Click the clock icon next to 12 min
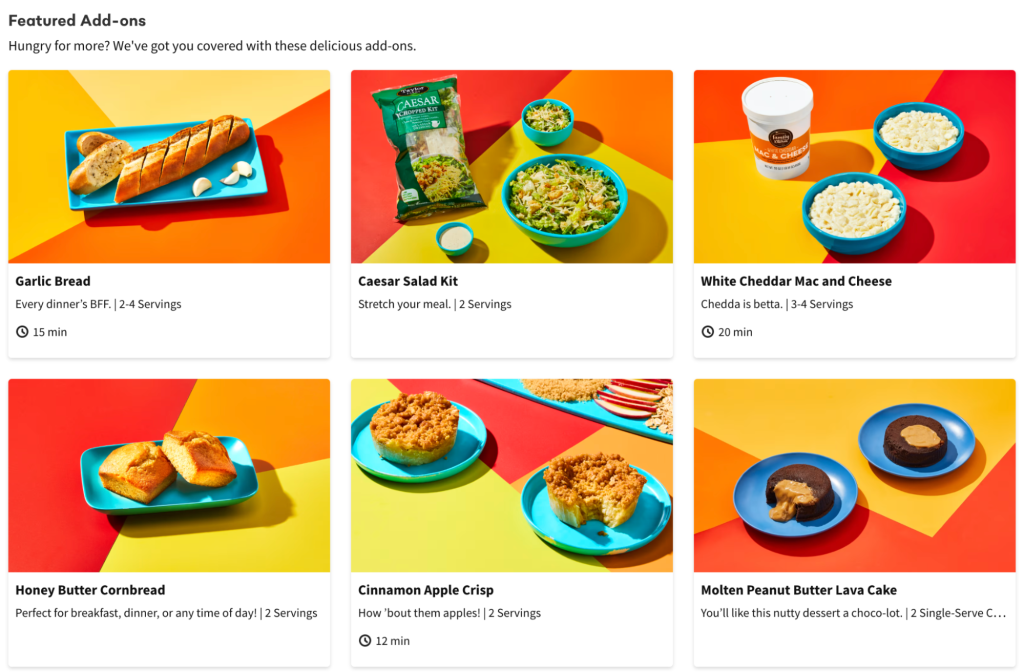The width and height of the screenshot is (1024, 672). [x=365, y=641]
